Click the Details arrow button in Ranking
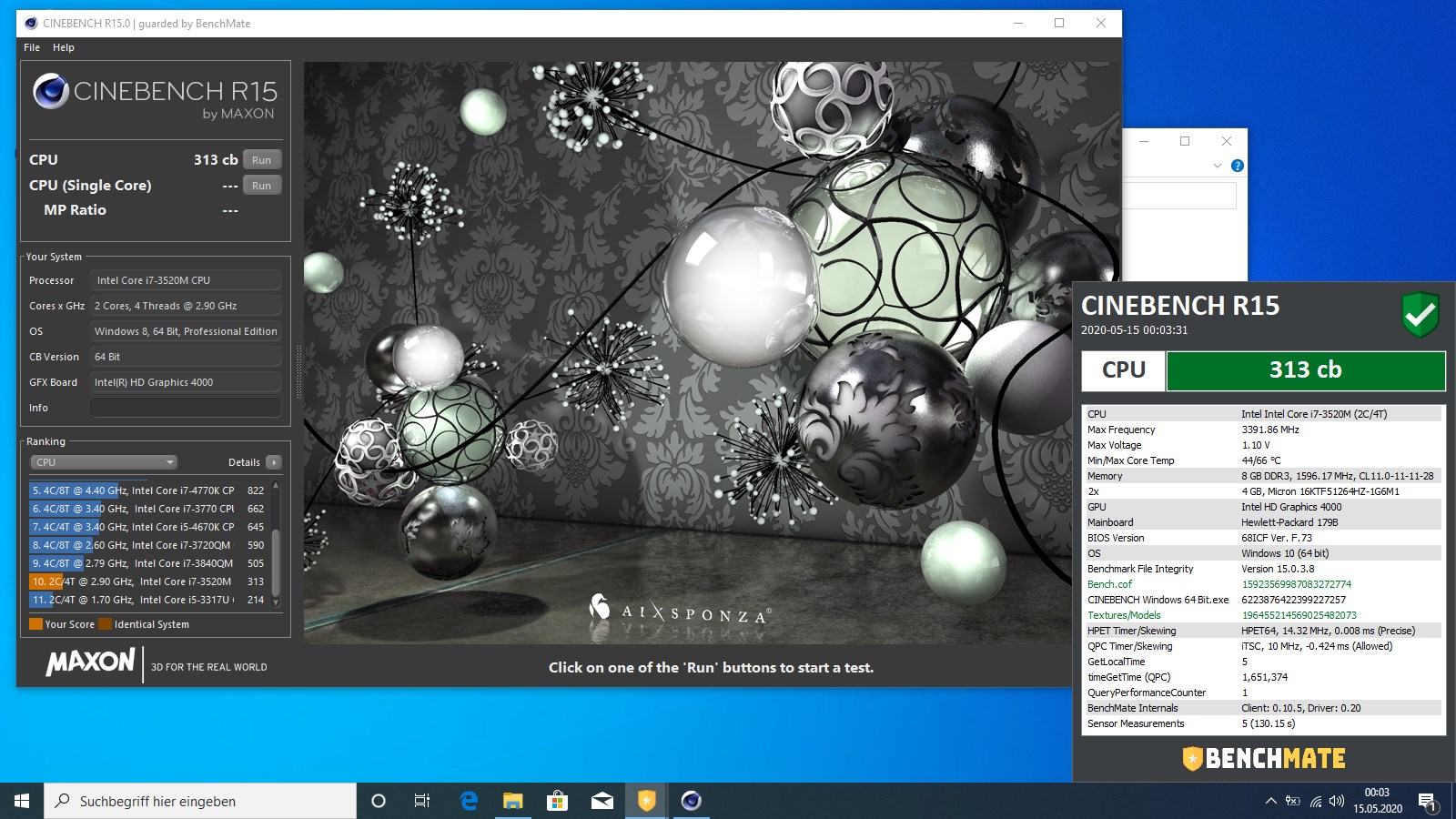This screenshot has height=819, width=1456. point(273,462)
